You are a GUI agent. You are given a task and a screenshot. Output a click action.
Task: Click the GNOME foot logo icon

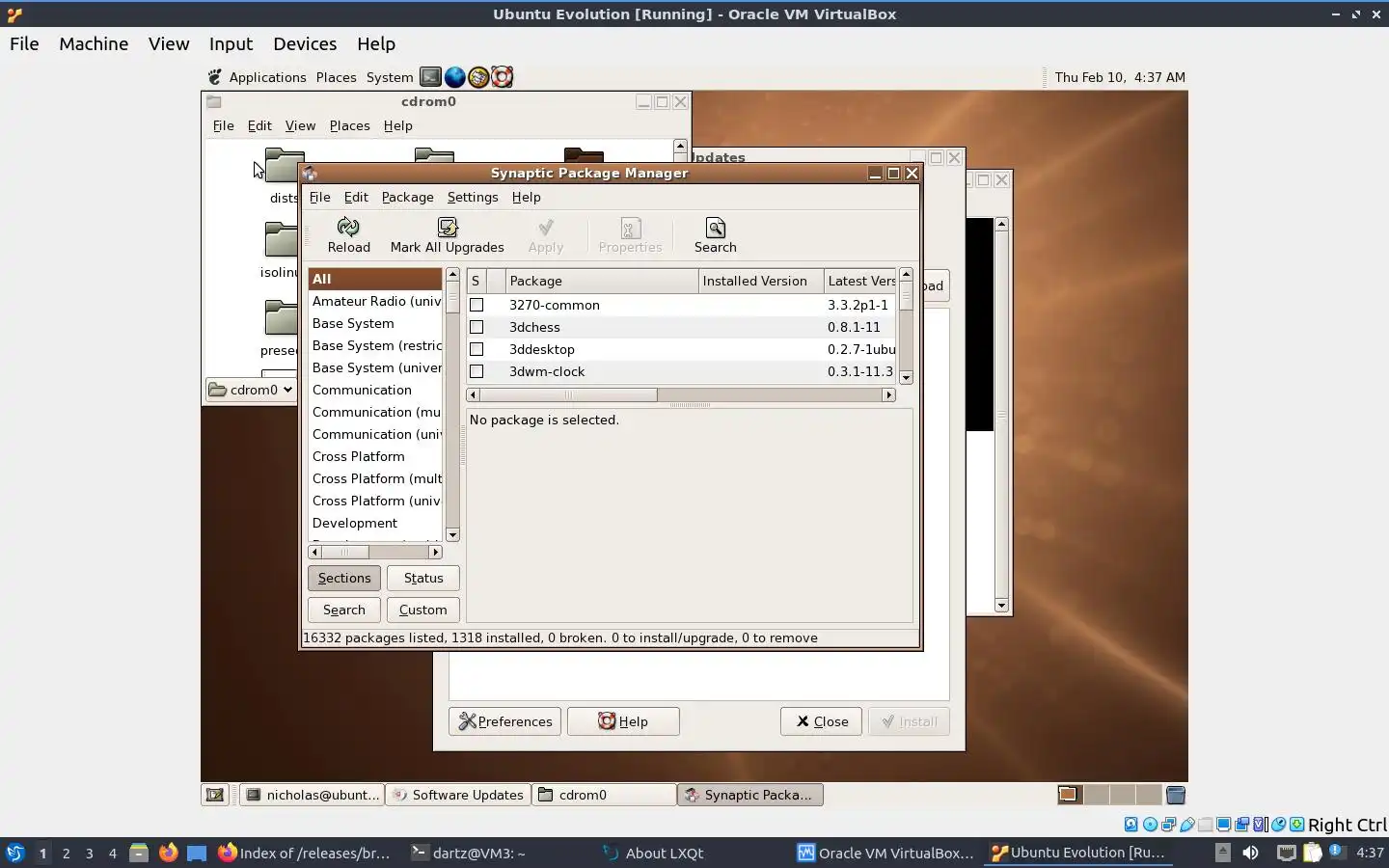[x=215, y=77]
